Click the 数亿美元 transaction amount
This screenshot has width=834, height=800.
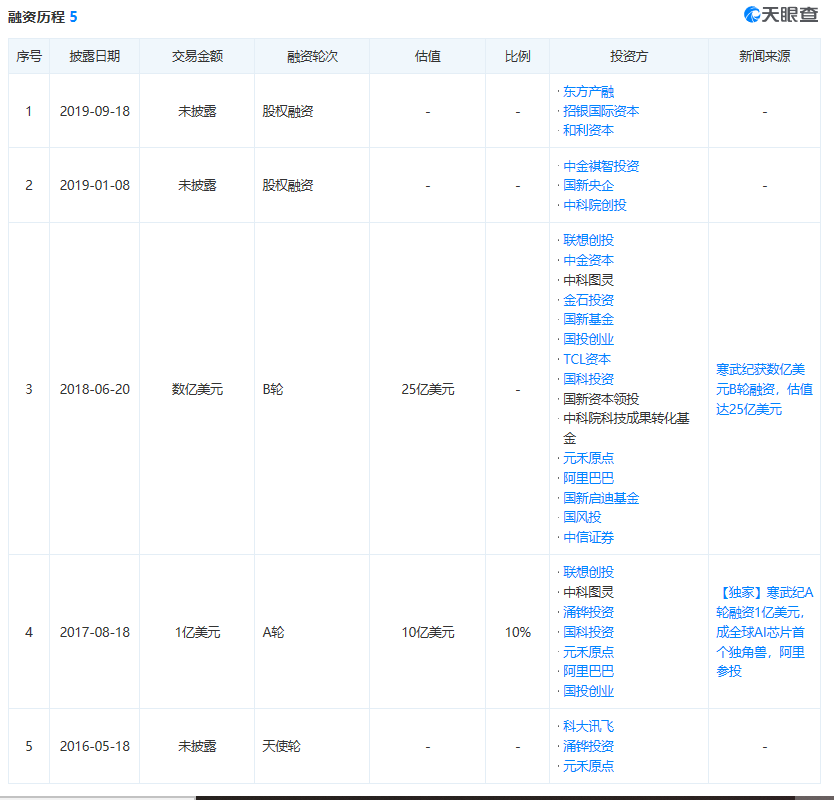[x=197, y=389]
